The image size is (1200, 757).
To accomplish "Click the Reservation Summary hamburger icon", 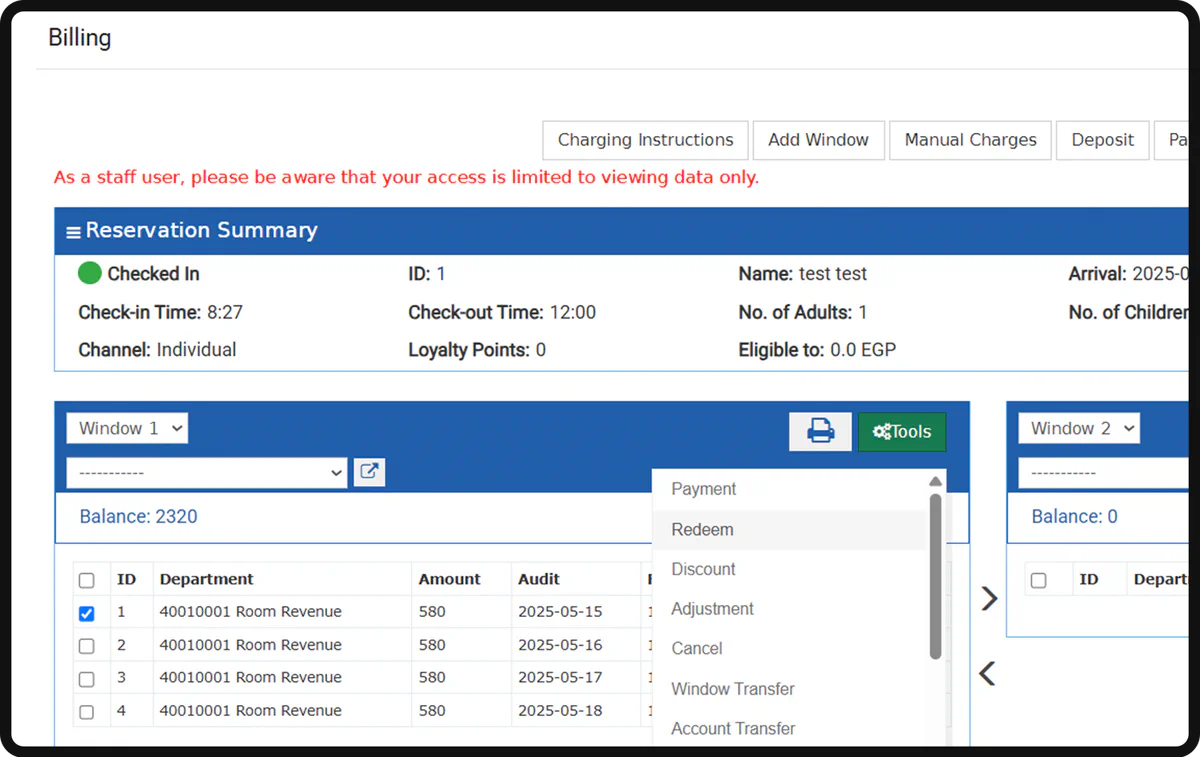I will click(x=73, y=232).
